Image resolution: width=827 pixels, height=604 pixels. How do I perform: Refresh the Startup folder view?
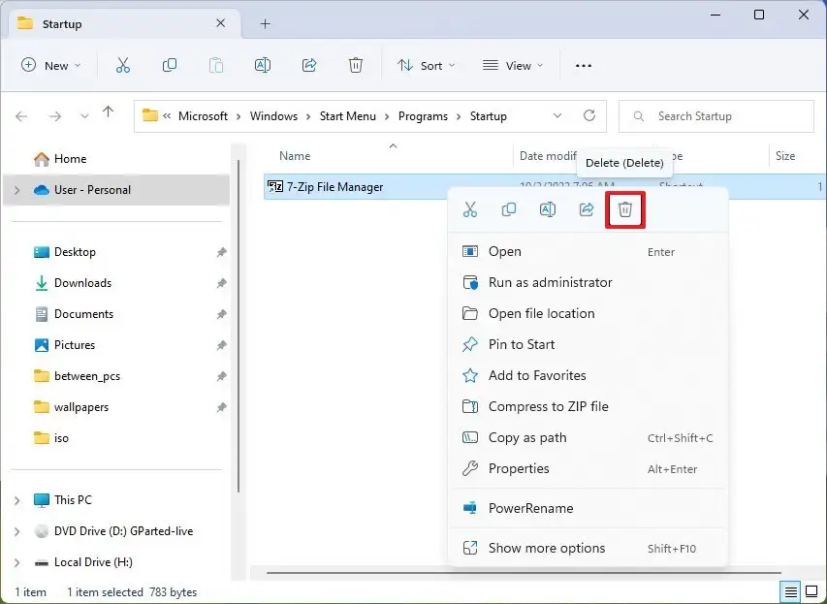tap(589, 116)
